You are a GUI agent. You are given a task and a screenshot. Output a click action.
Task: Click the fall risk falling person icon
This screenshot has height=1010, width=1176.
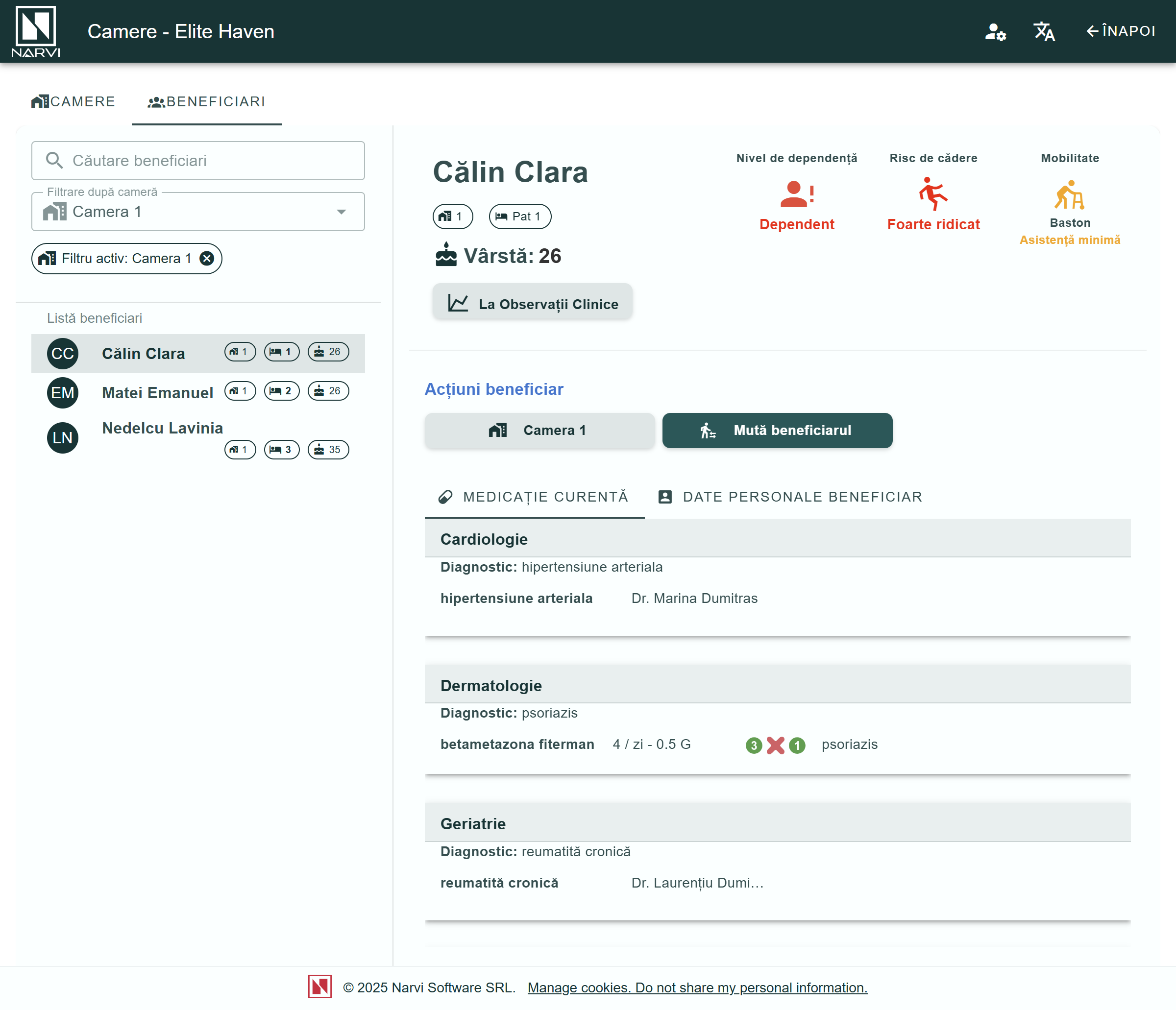(x=932, y=194)
